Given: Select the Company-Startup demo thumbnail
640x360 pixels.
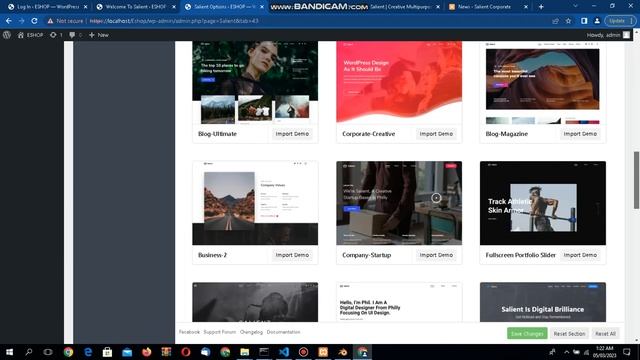Looking at the screenshot, I should [x=399, y=203].
